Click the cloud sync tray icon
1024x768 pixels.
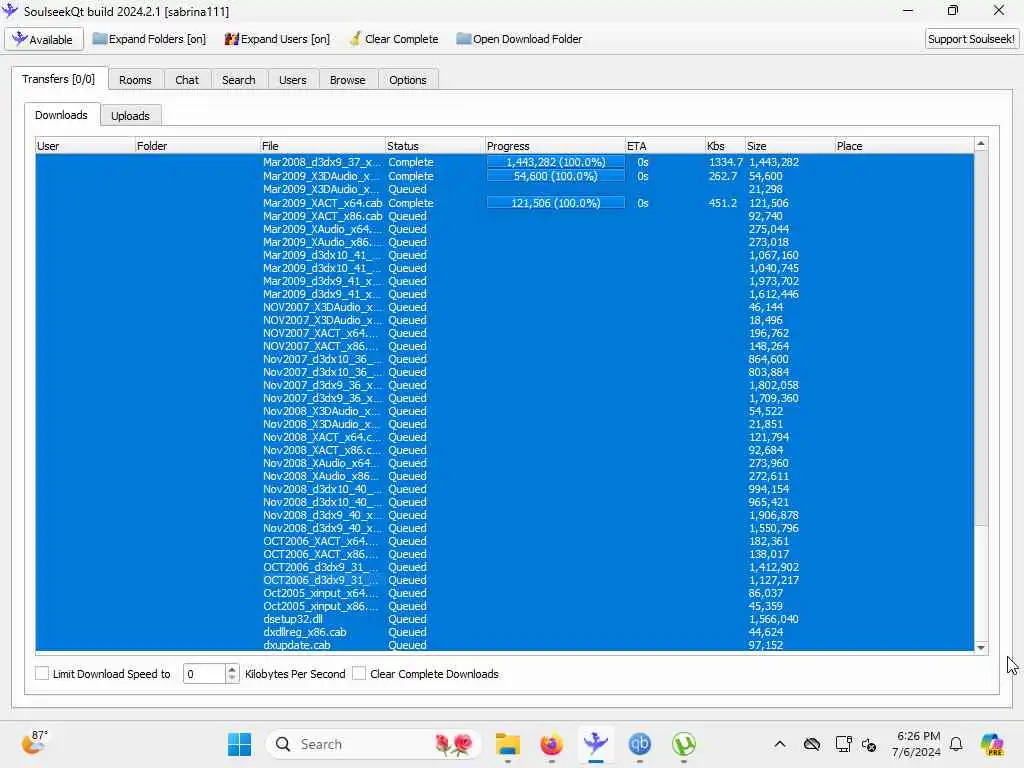(x=812, y=744)
